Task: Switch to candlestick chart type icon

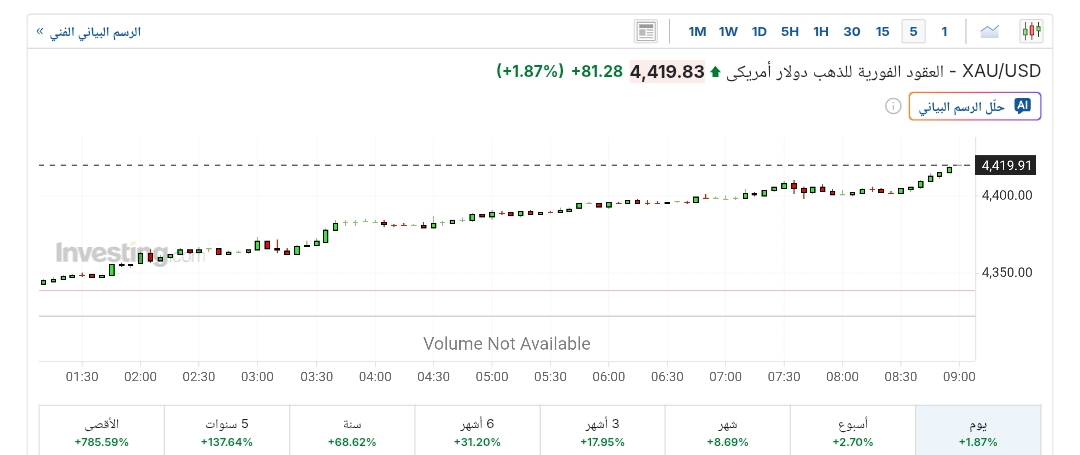Action: tap(1031, 31)
